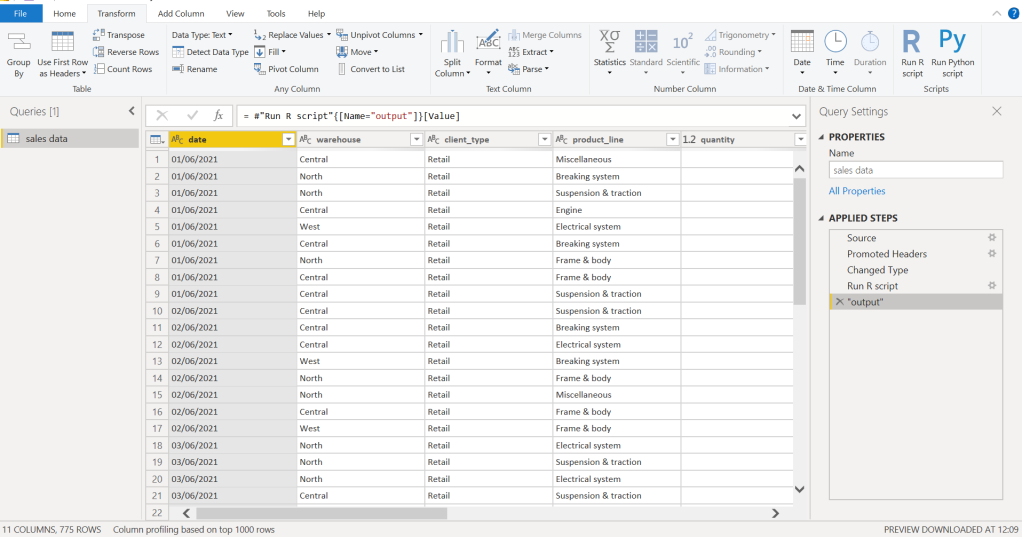Convert column to list
Screen dimensions: 1022x537
pos(371,68)
